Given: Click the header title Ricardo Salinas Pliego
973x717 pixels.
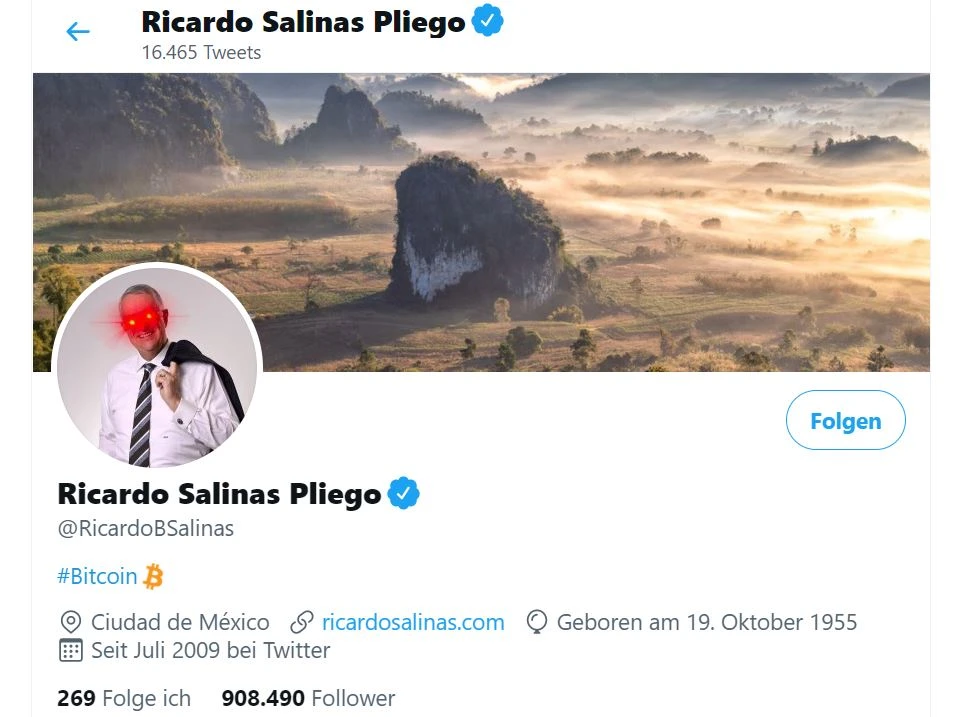Looking at the screenshot, I should [303, 22].
